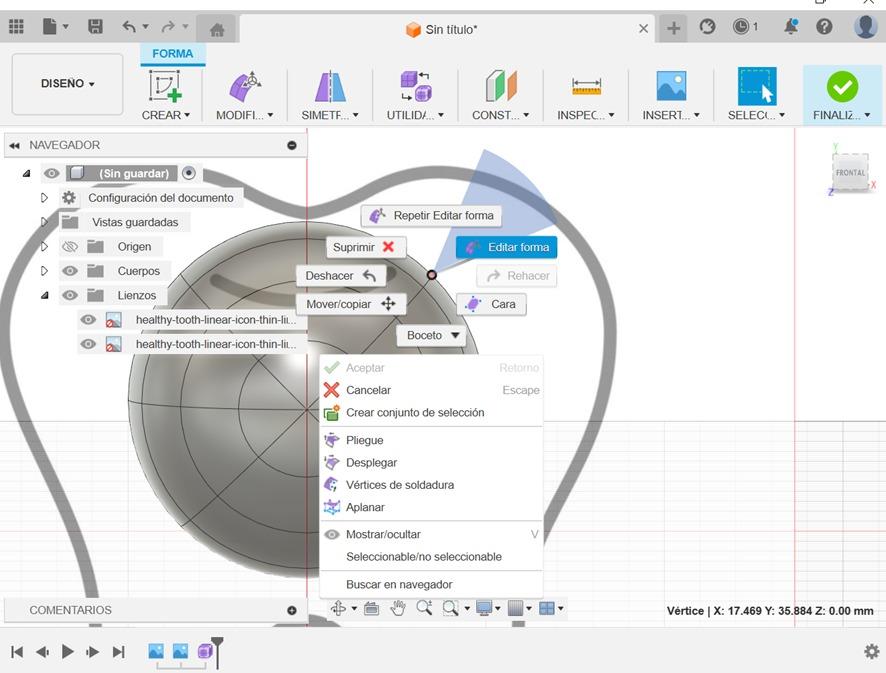Screen dimensions: 886x673
Task: Select Vértices de soldadura menu entry
Action: (x=399, y=485)
